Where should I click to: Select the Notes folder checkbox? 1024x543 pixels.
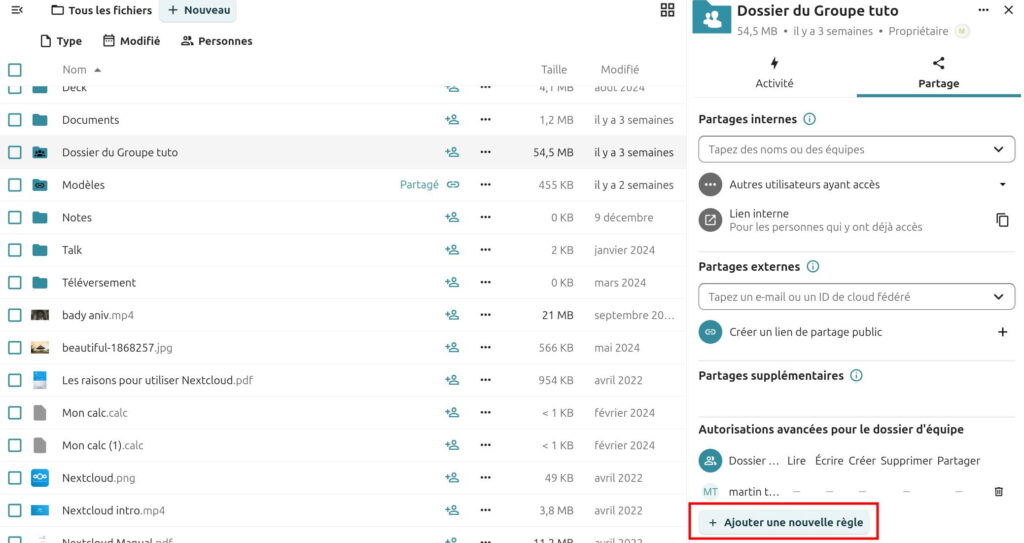[x=15, y=218]
